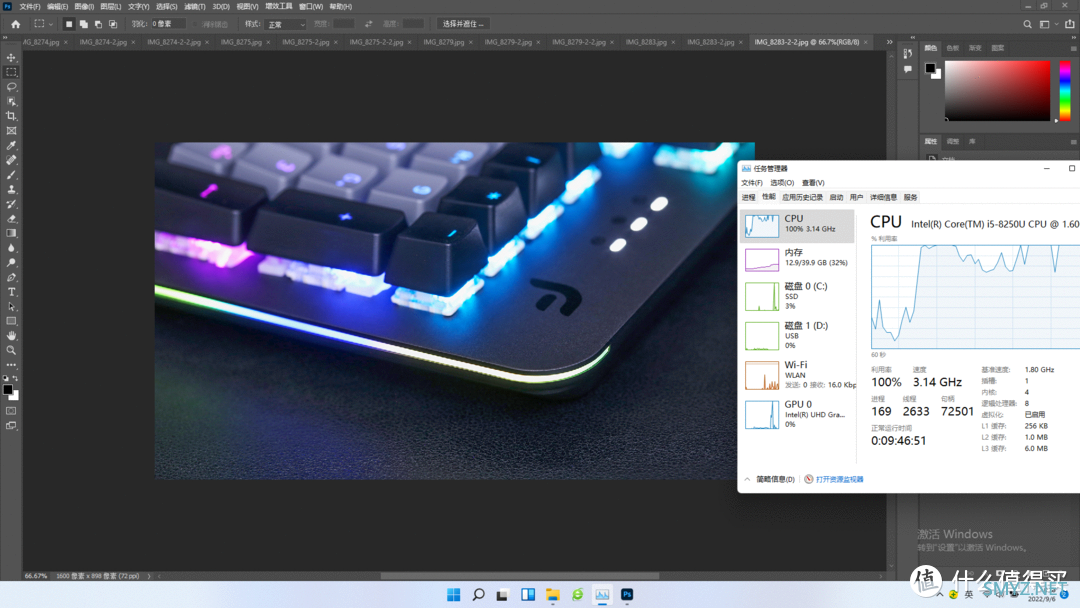
Task: Toggle Quick Mask mode
Action: pos(11,411)
